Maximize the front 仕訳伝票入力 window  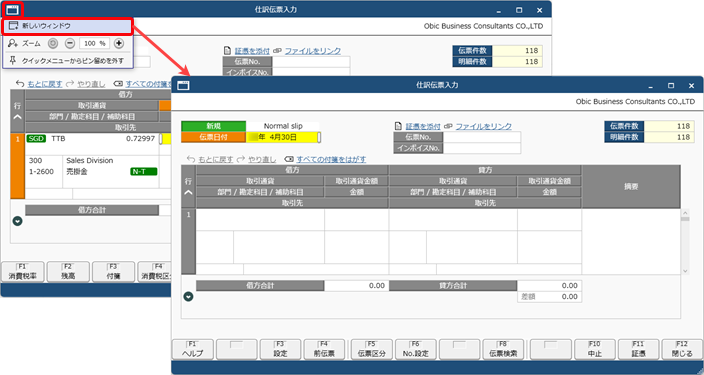(x=671, y=85)
